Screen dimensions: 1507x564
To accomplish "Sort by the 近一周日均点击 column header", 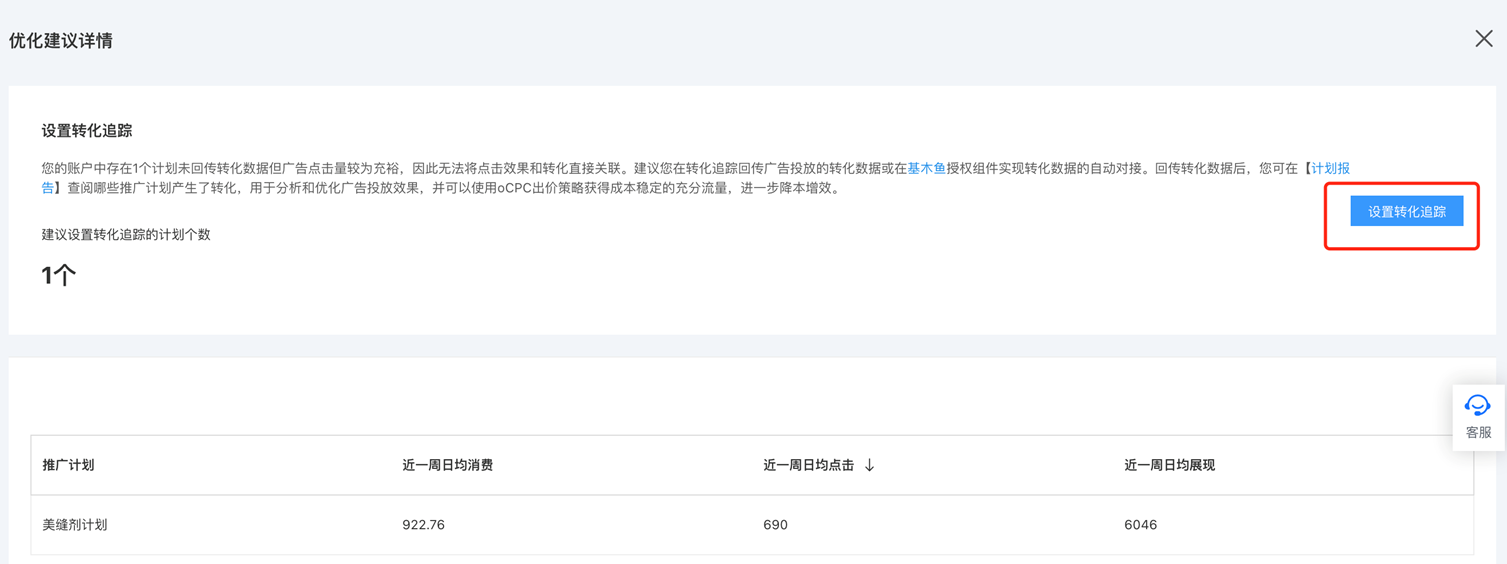I will 808,465.
